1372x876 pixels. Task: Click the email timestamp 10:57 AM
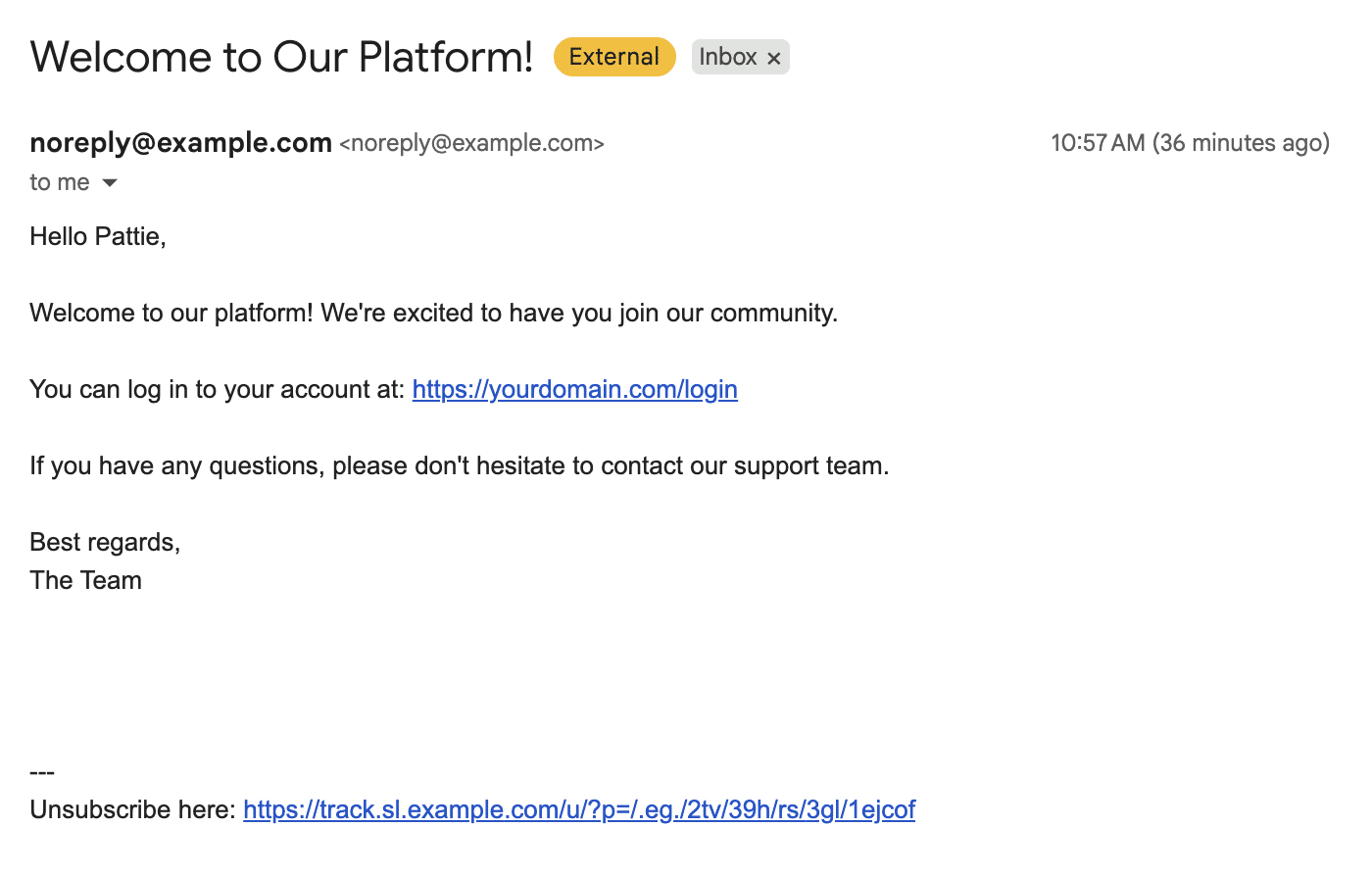click(x=1097, y=142)
